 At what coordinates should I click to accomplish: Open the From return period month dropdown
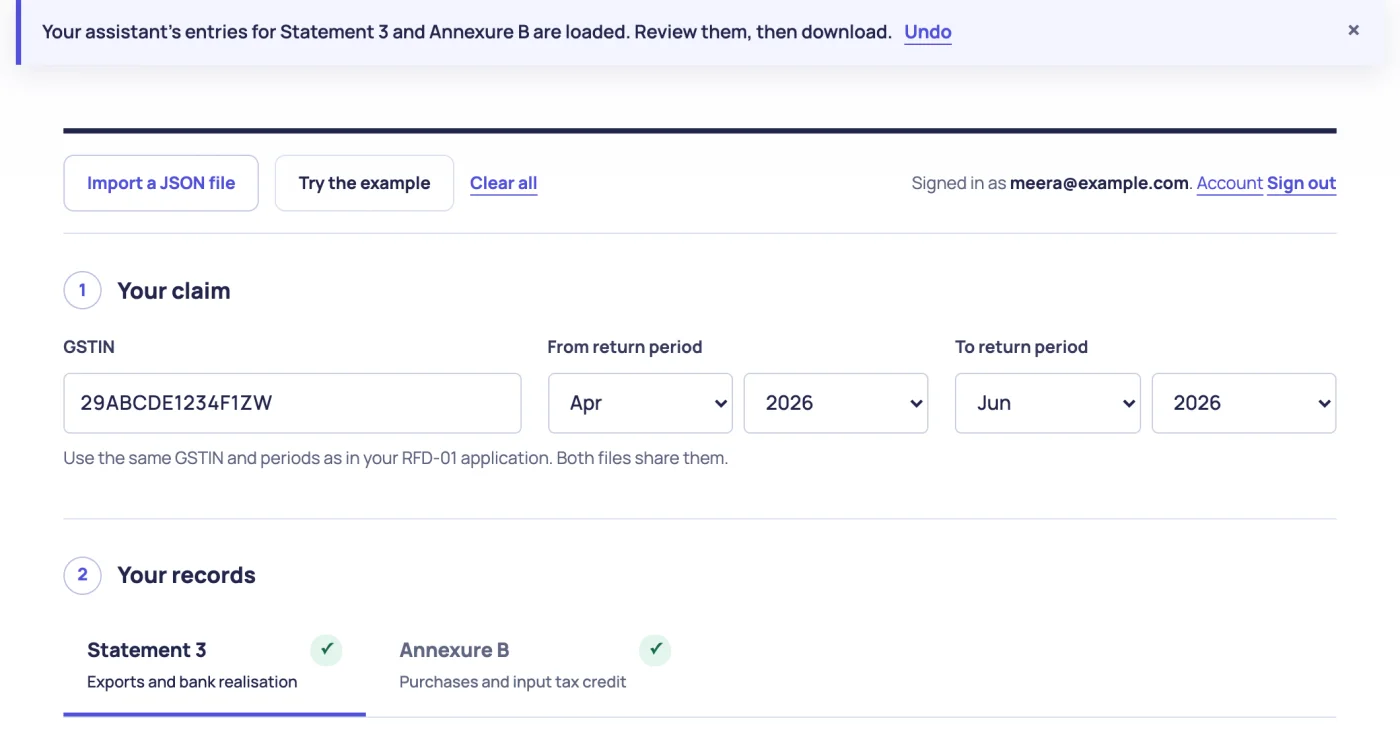tap(640, 403)
